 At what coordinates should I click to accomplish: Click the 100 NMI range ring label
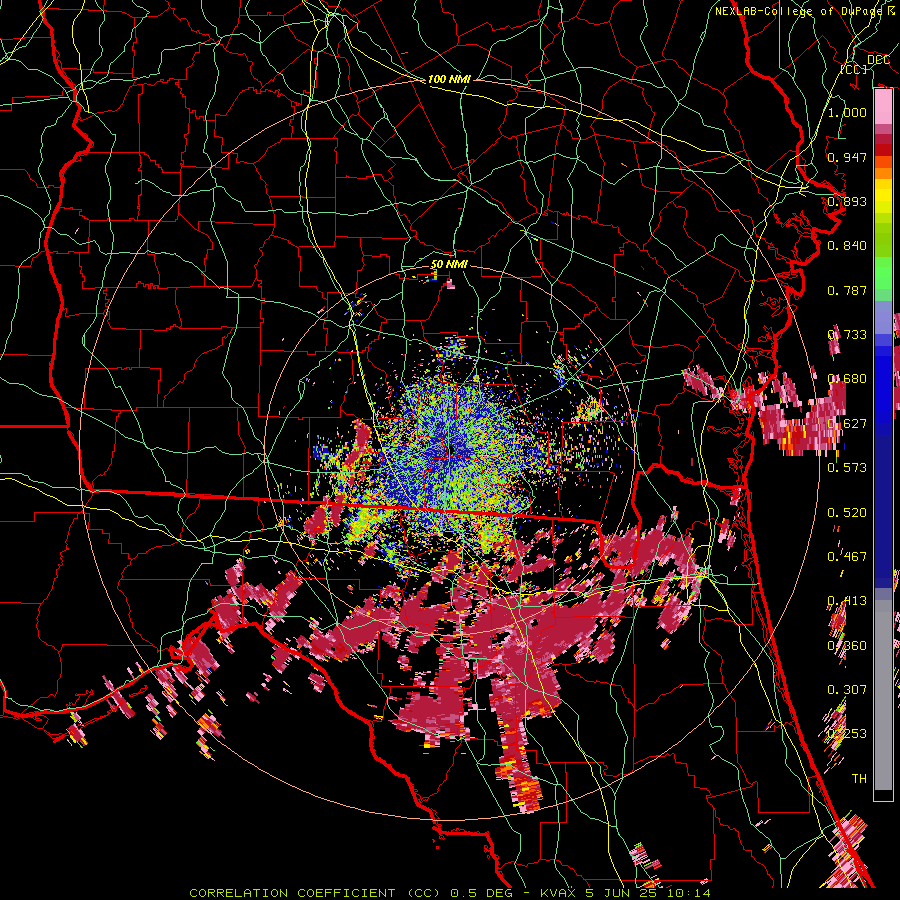click(449, 79)
